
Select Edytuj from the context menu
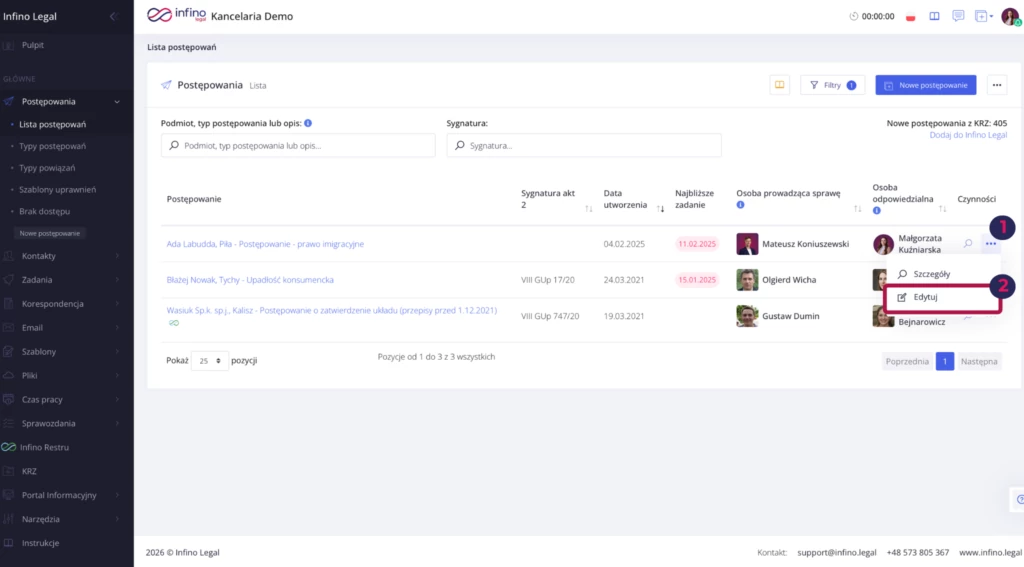tap(925, 298)
